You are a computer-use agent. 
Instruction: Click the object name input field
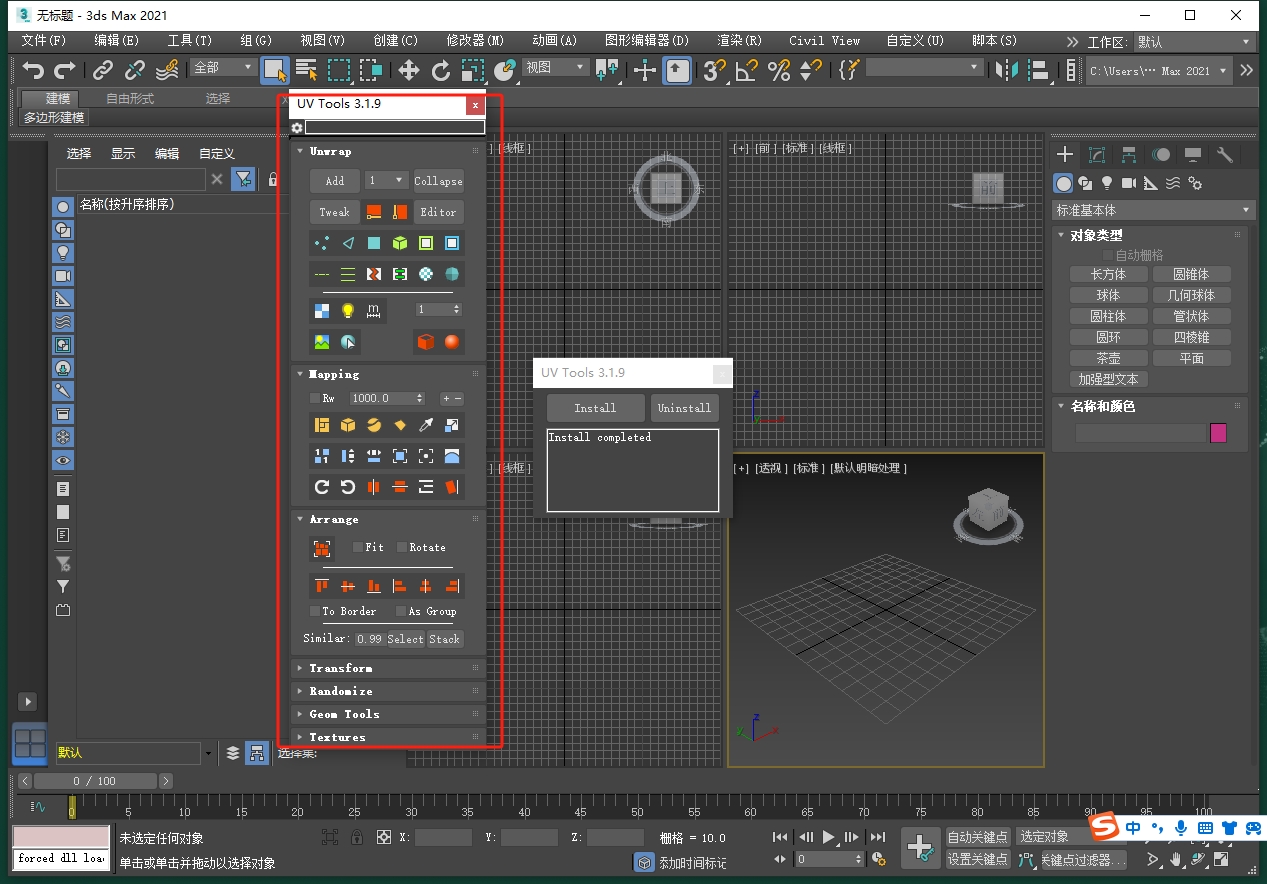(1140, 431)
